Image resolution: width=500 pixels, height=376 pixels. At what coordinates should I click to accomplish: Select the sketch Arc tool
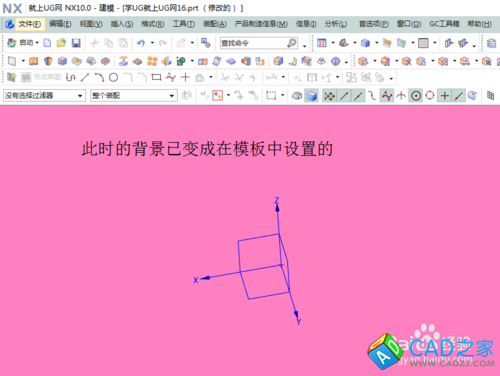pyautogui.click(x=99, y=77)
